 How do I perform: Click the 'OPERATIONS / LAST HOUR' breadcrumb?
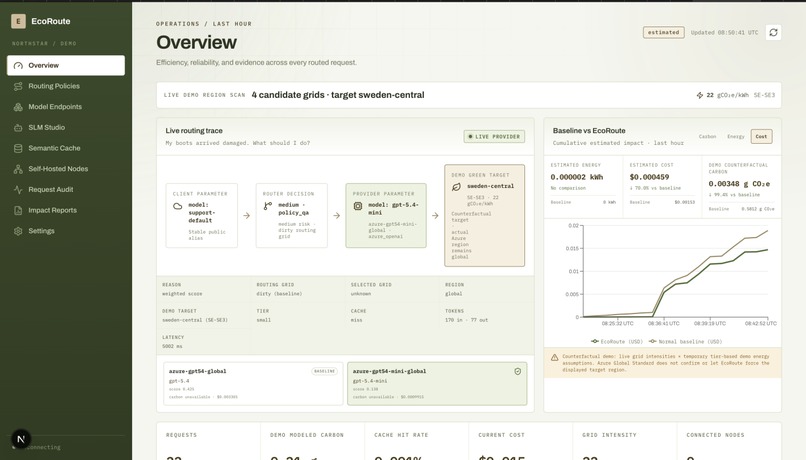click(204, 24)
